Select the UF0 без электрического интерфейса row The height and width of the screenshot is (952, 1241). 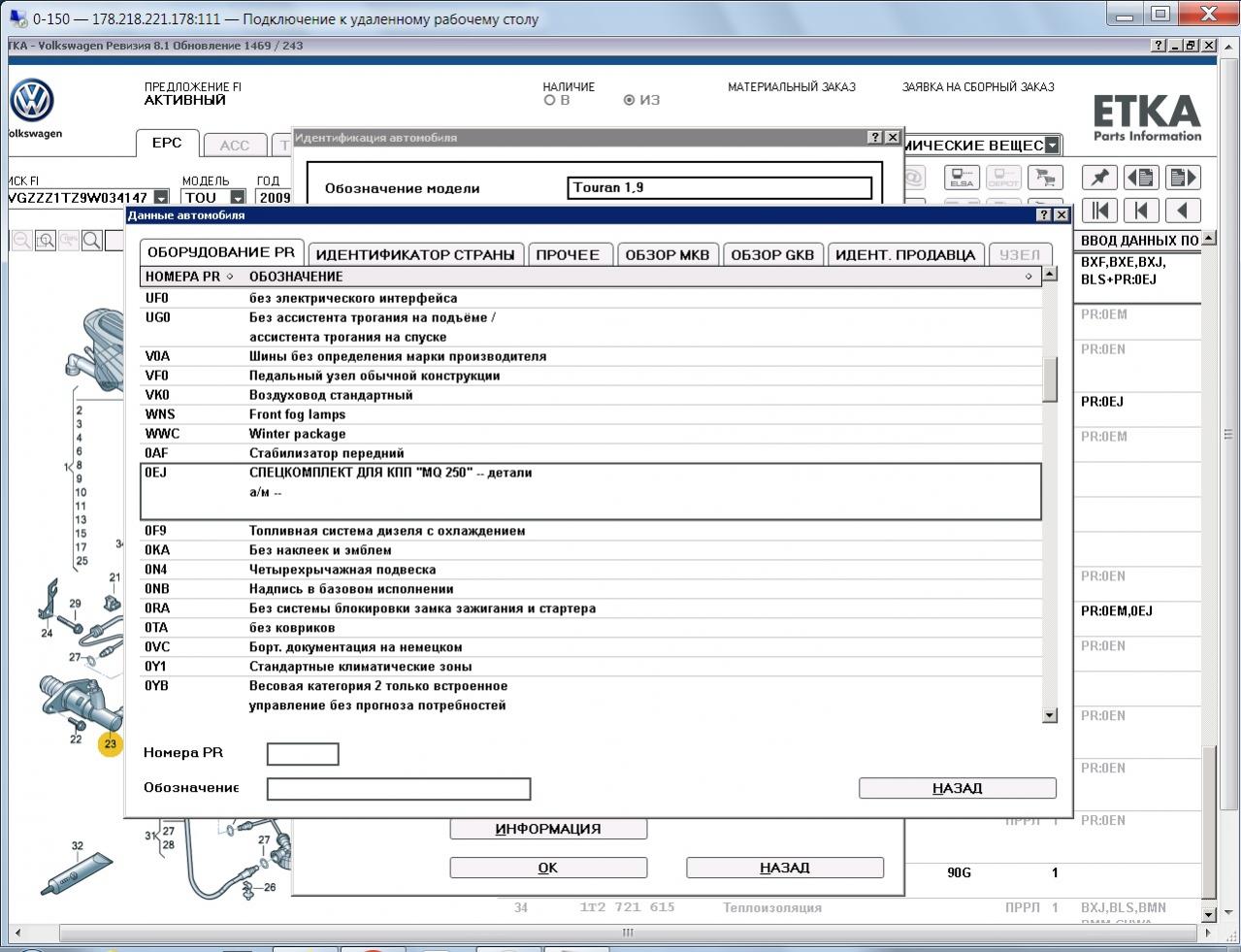[591, 298]
